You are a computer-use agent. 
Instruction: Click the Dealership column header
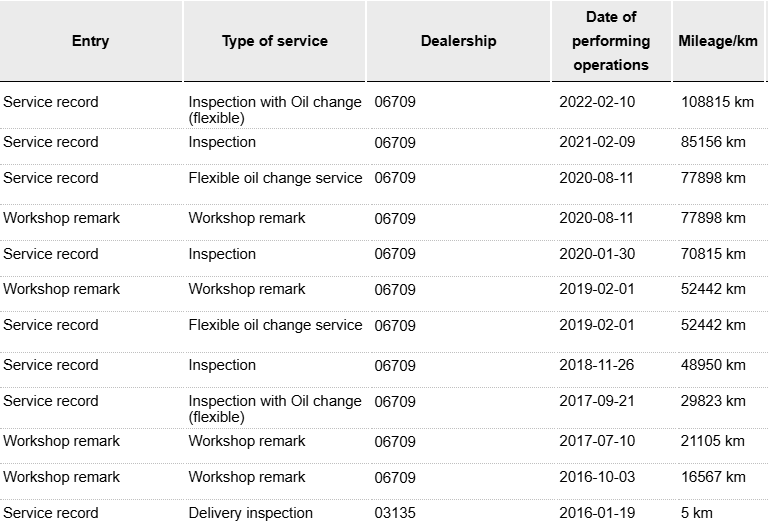coord(458,41)
